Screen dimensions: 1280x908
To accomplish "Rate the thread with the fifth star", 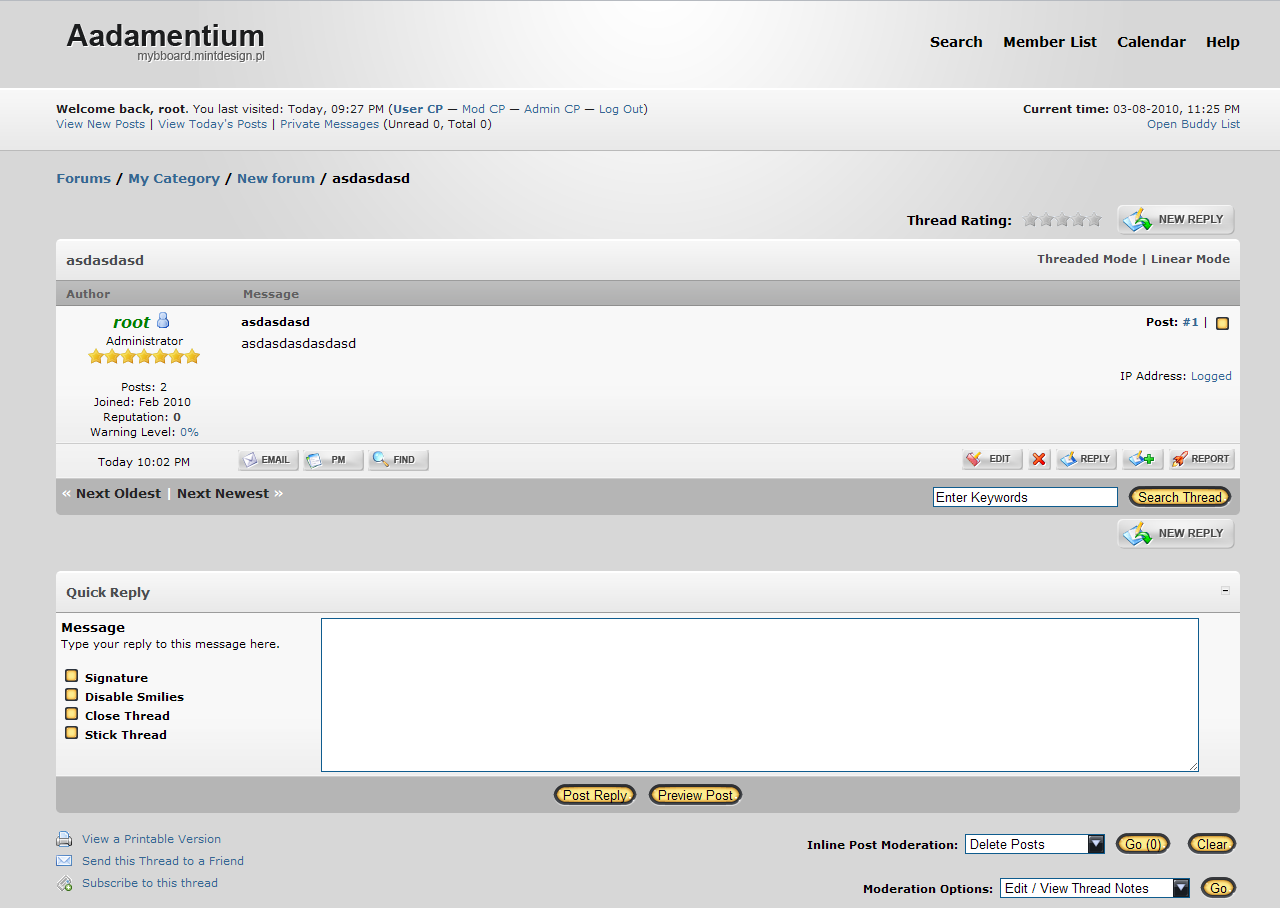I will click(x=1095, y=220).
